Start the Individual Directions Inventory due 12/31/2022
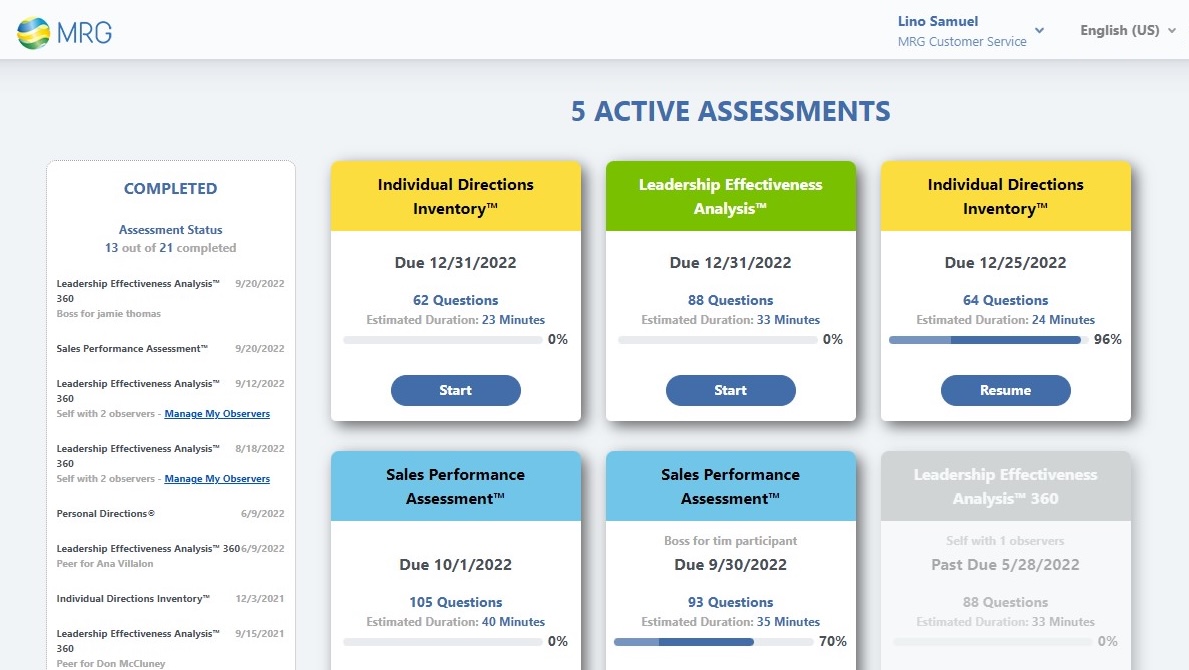This screenshot has height=670, width=1189. tap(455, 390)
